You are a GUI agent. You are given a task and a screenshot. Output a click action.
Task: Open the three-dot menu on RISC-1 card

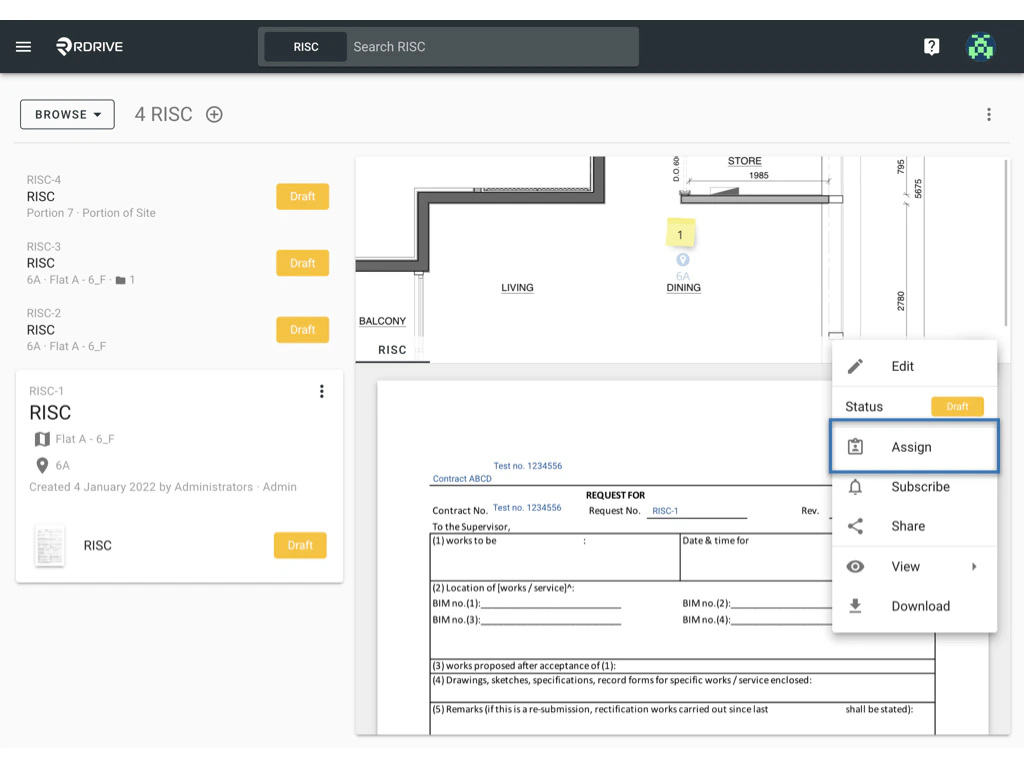[x=321, y=391]
